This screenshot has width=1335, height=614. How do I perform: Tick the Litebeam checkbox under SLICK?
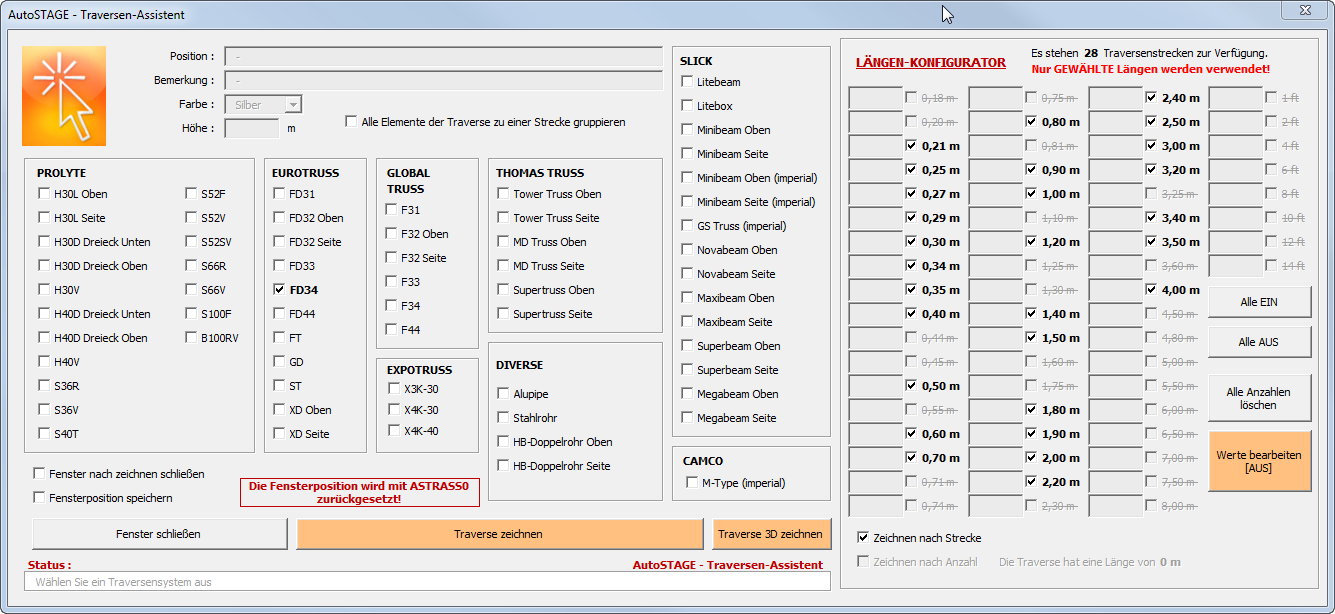pos(687,82)
